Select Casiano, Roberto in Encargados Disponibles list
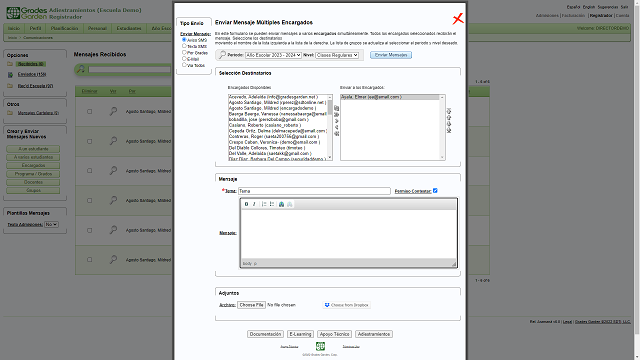 click(278, 125)
